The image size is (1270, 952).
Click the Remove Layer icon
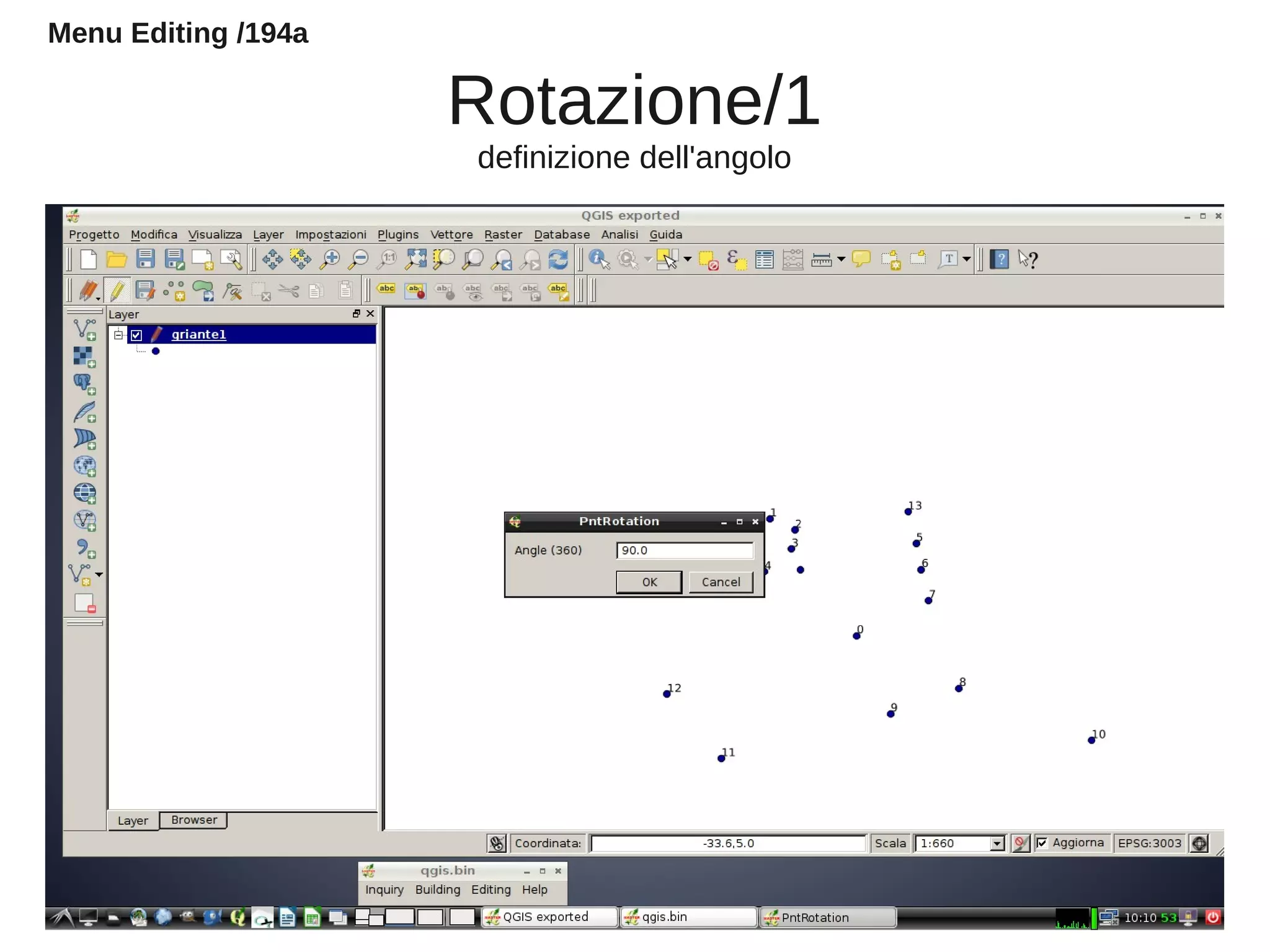84,603
